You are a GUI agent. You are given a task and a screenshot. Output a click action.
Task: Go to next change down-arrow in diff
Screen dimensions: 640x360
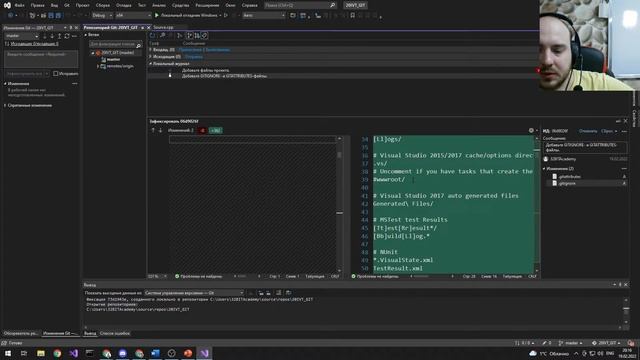pyautogui.click(x=160, y=131)
